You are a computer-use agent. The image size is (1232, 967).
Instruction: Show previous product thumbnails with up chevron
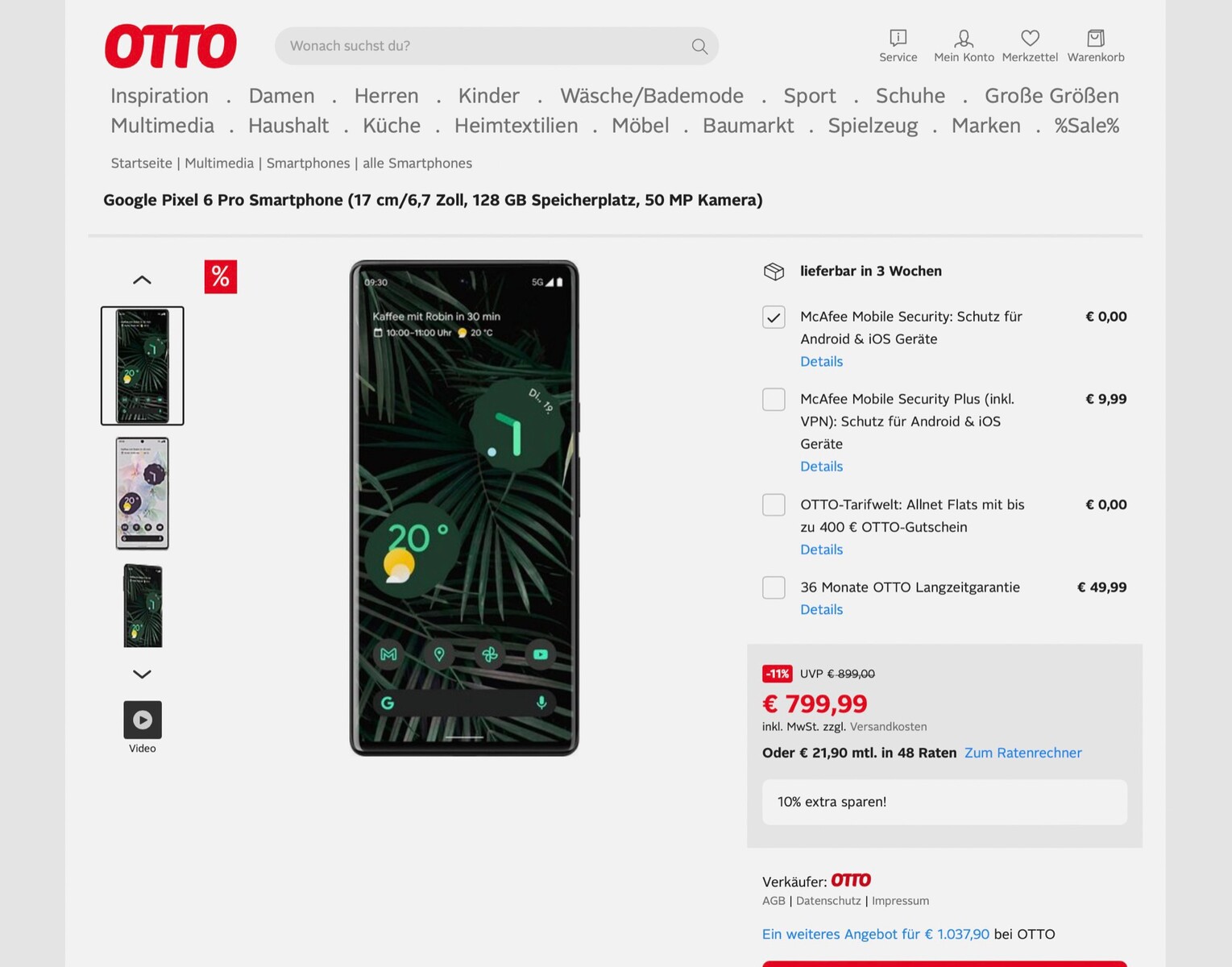tap(142, 280)
